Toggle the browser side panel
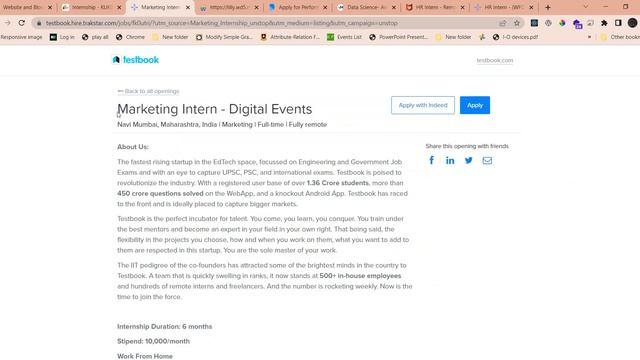 click(618, 23)
